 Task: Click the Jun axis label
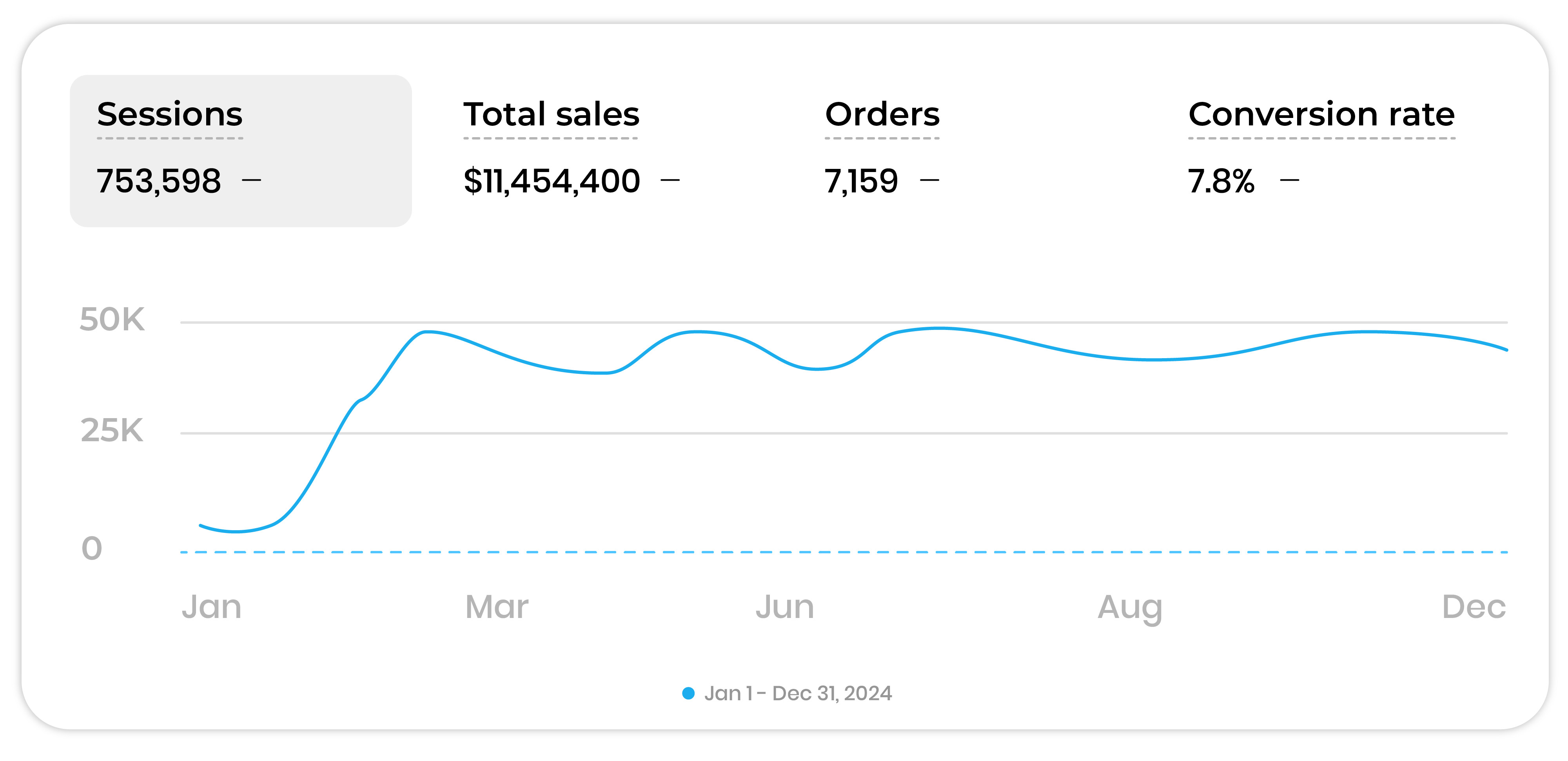pyautogui.click(x=785, y=607)
